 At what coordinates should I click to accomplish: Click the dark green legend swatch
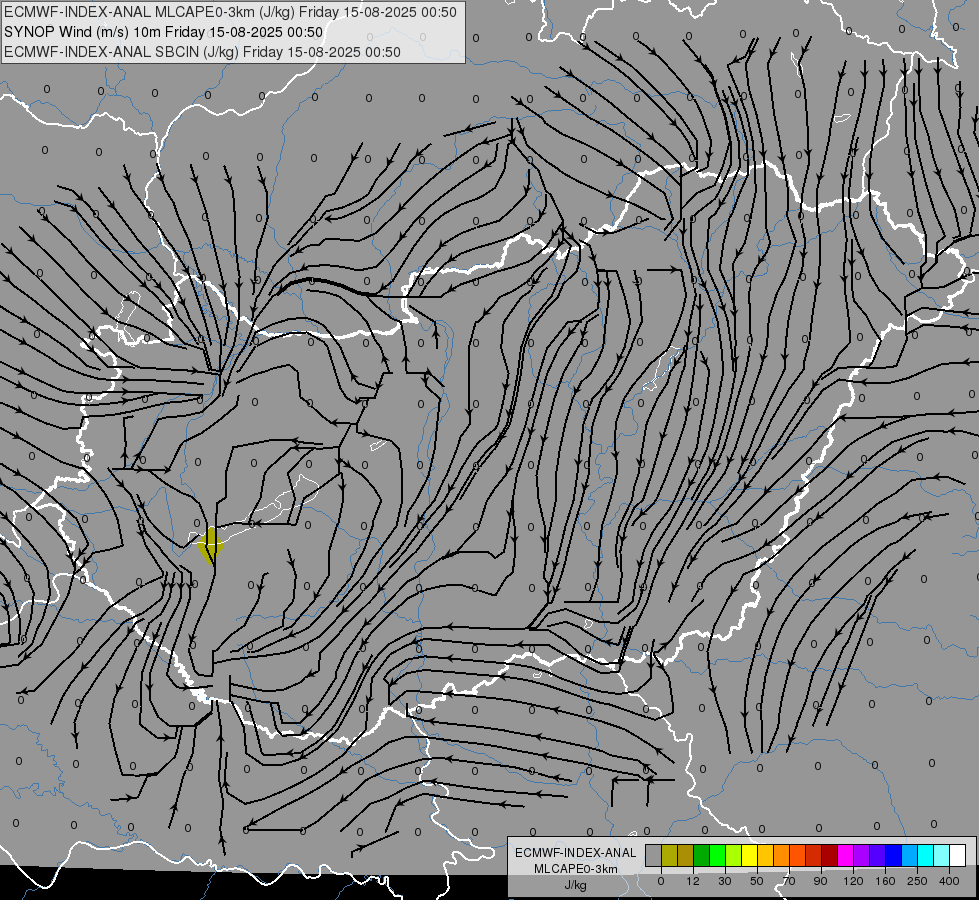(702, 855)
